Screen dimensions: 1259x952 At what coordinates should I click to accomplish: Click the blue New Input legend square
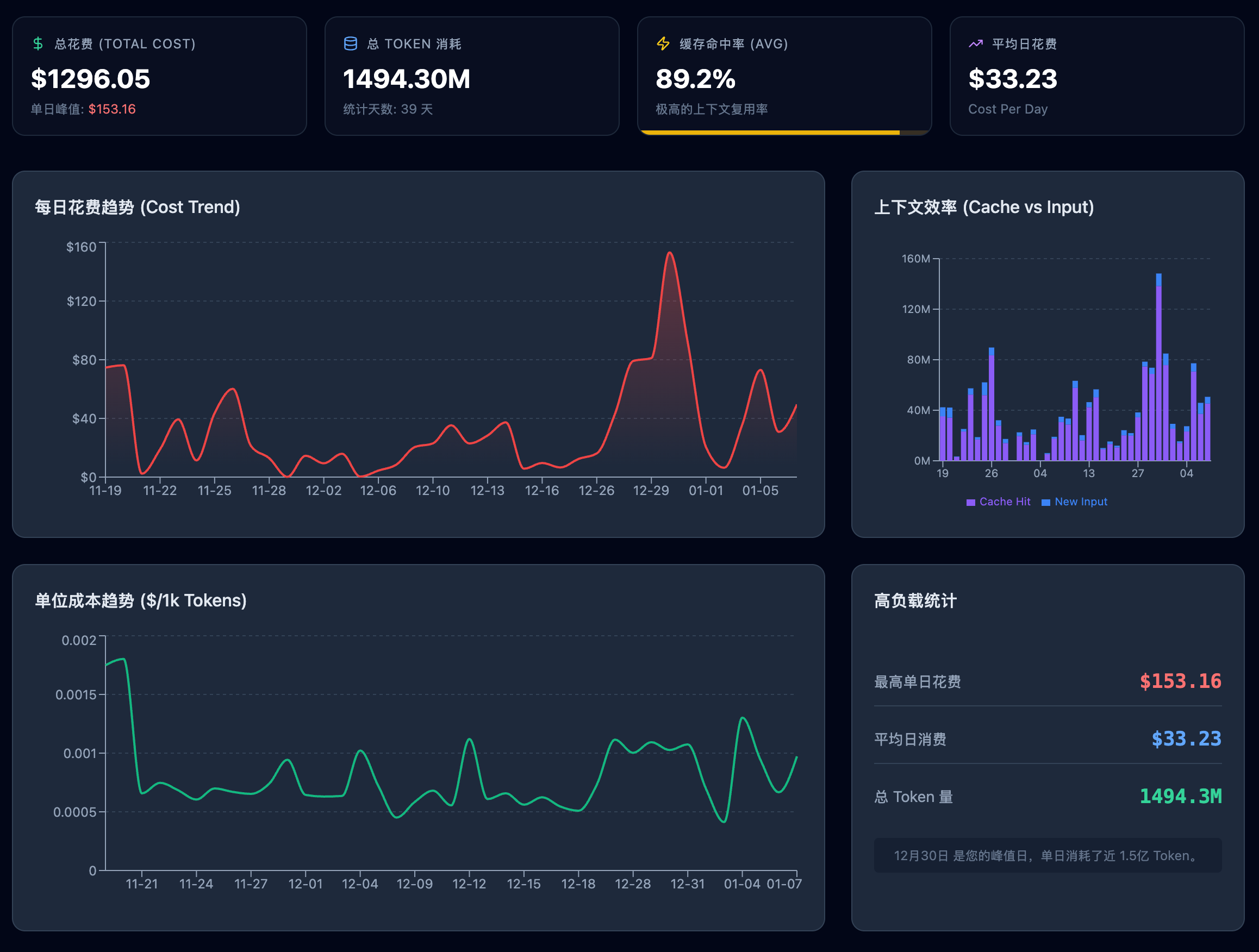(1045, 503)
